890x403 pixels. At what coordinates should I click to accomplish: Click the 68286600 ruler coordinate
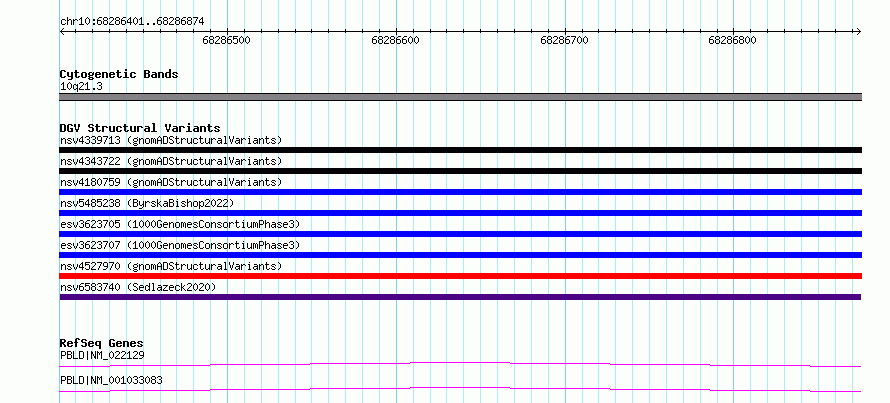click(396, 40)
